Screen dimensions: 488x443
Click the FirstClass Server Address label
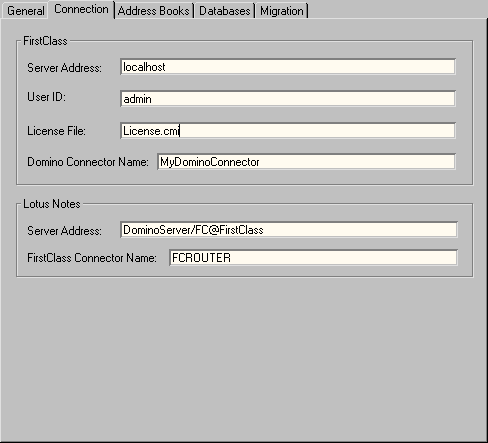64,68
